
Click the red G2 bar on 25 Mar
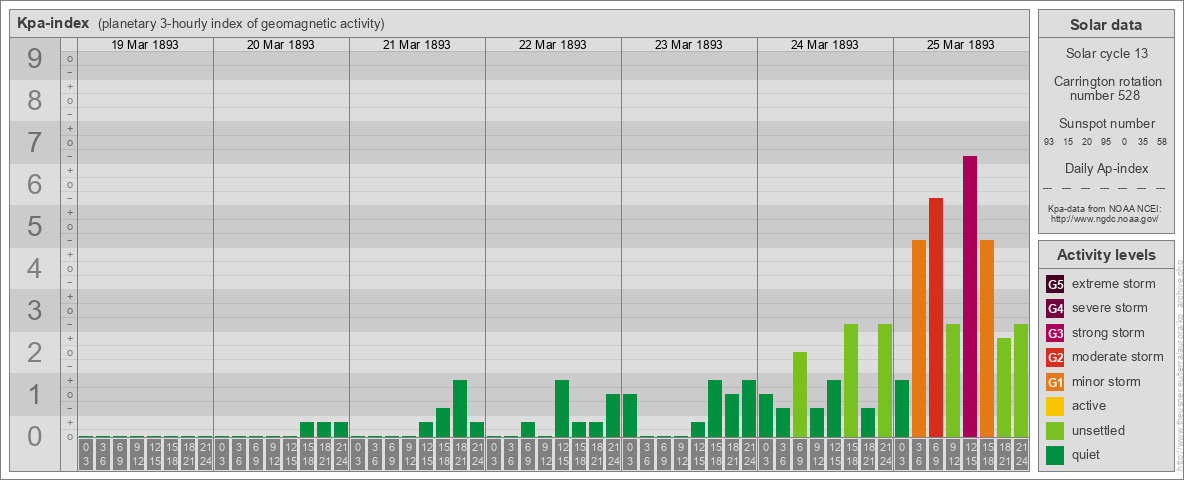click(x=936, y=318)
